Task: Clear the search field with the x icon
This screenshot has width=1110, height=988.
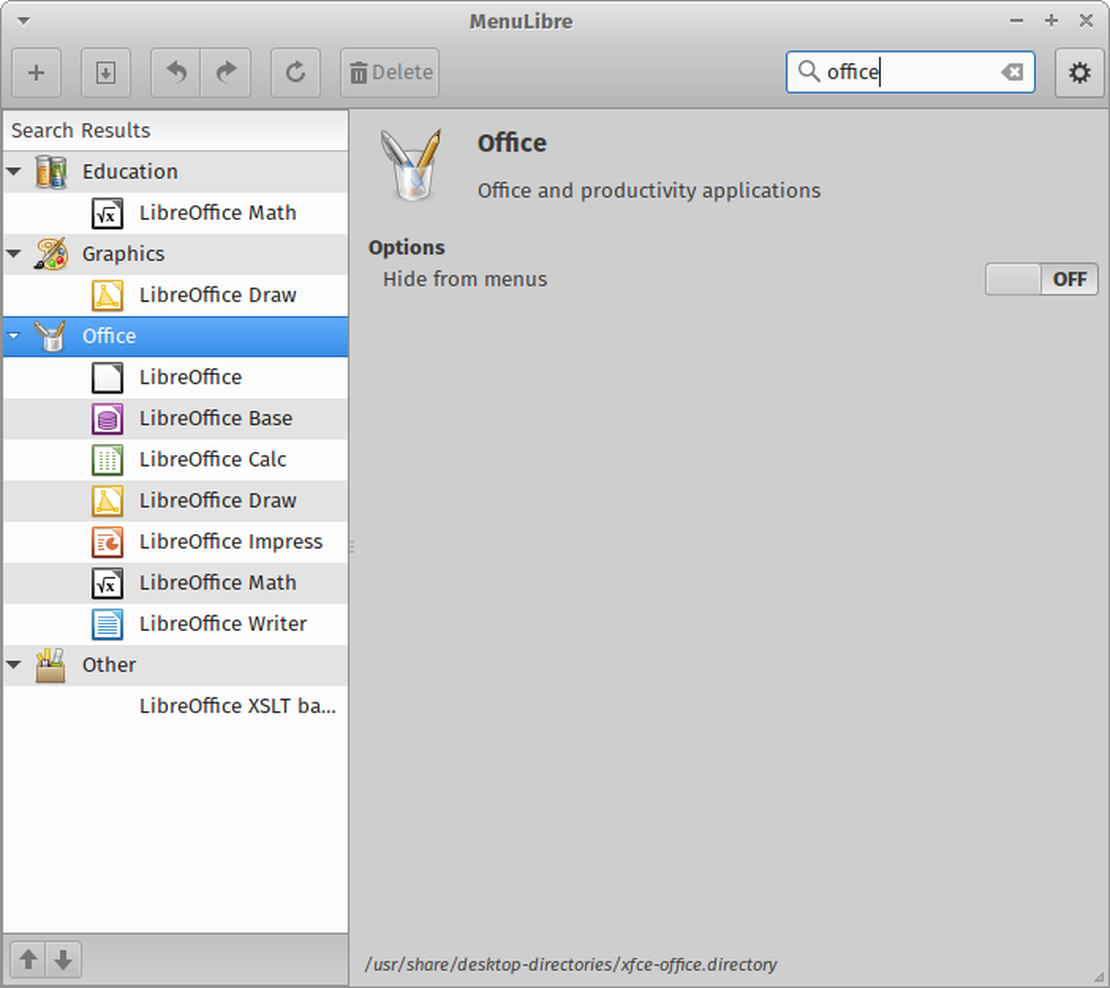Action: 1012,72
